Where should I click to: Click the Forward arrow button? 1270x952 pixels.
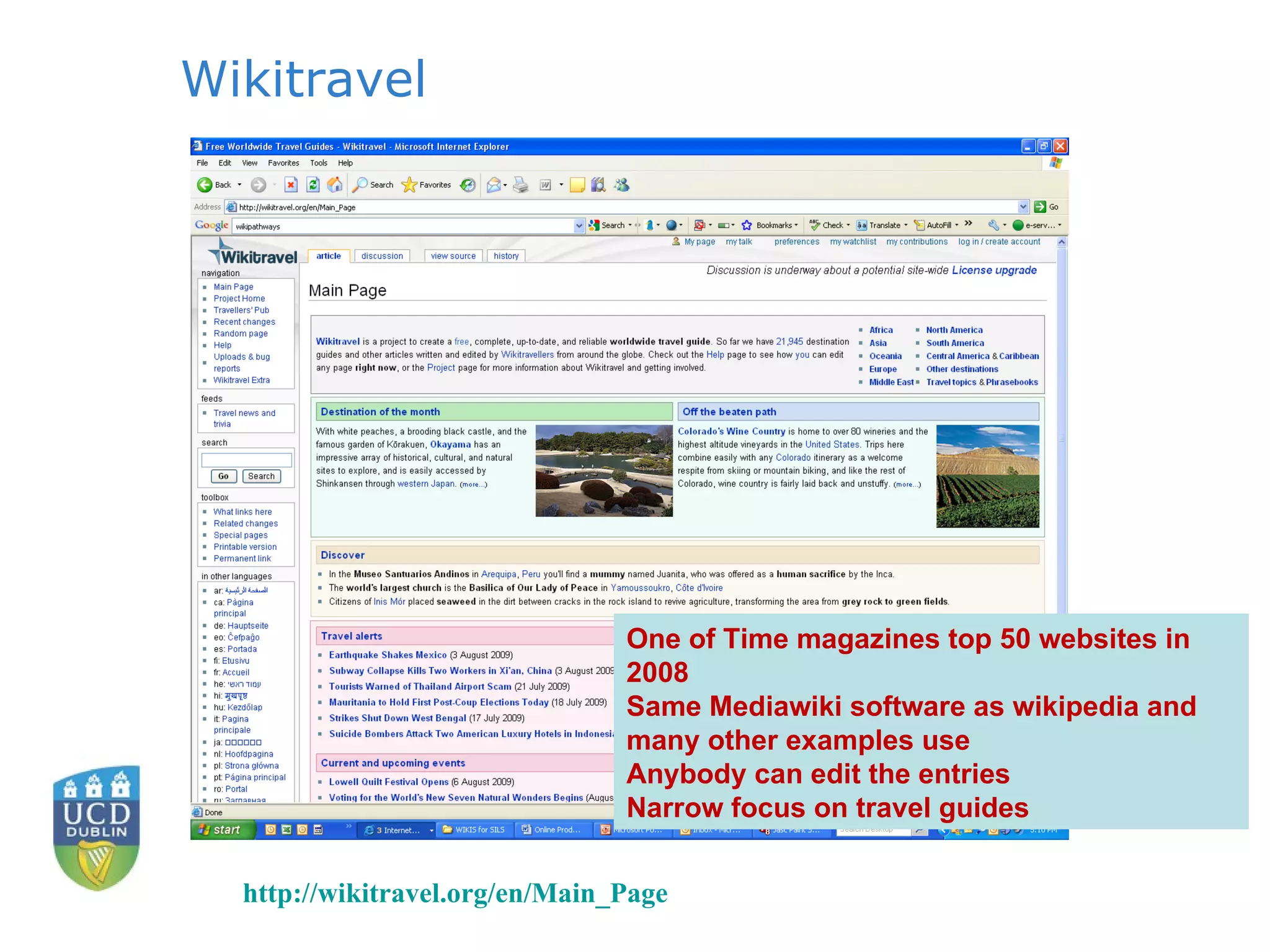click(259, 185)
